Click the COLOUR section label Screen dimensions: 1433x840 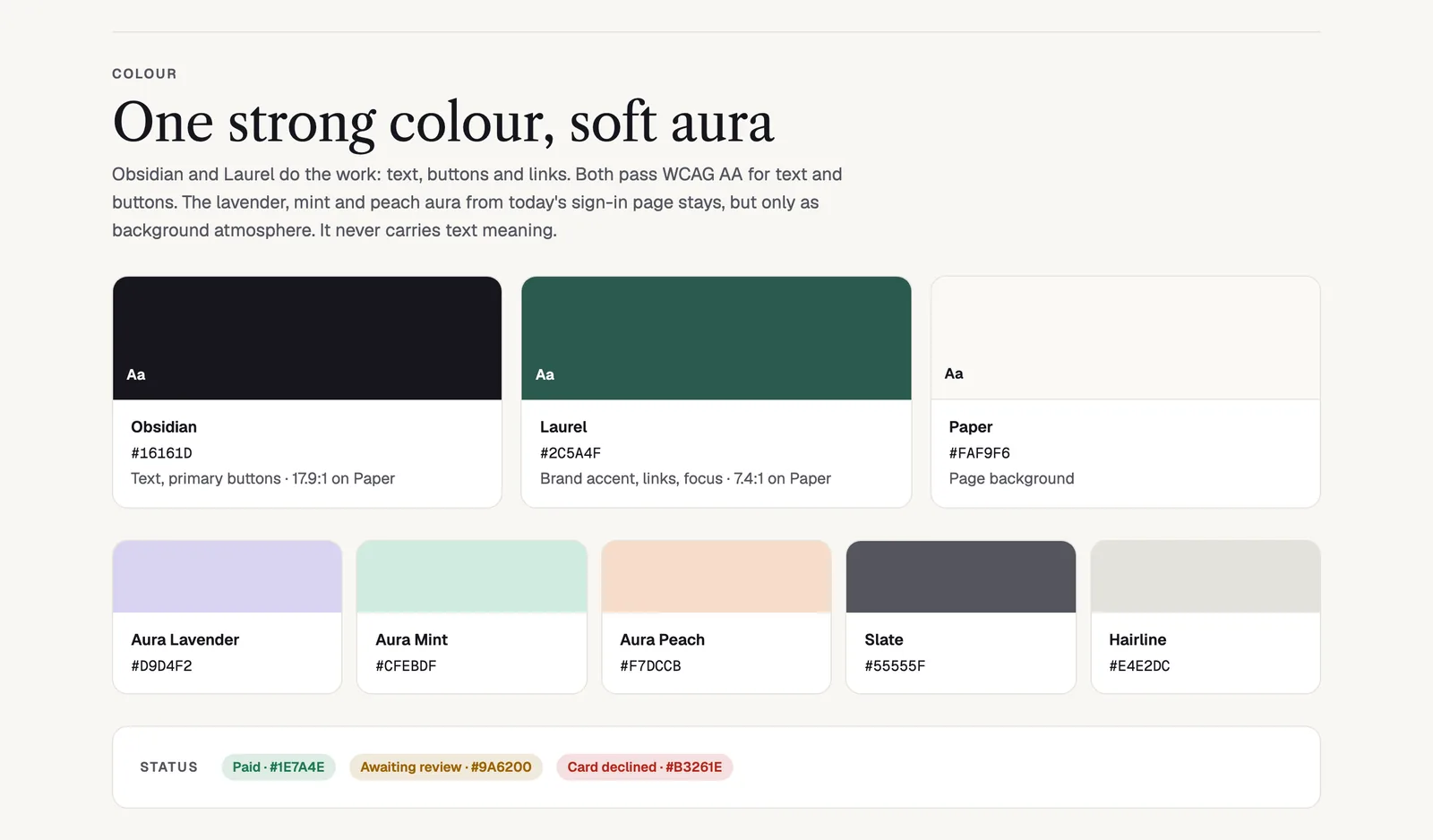point(144,73)
